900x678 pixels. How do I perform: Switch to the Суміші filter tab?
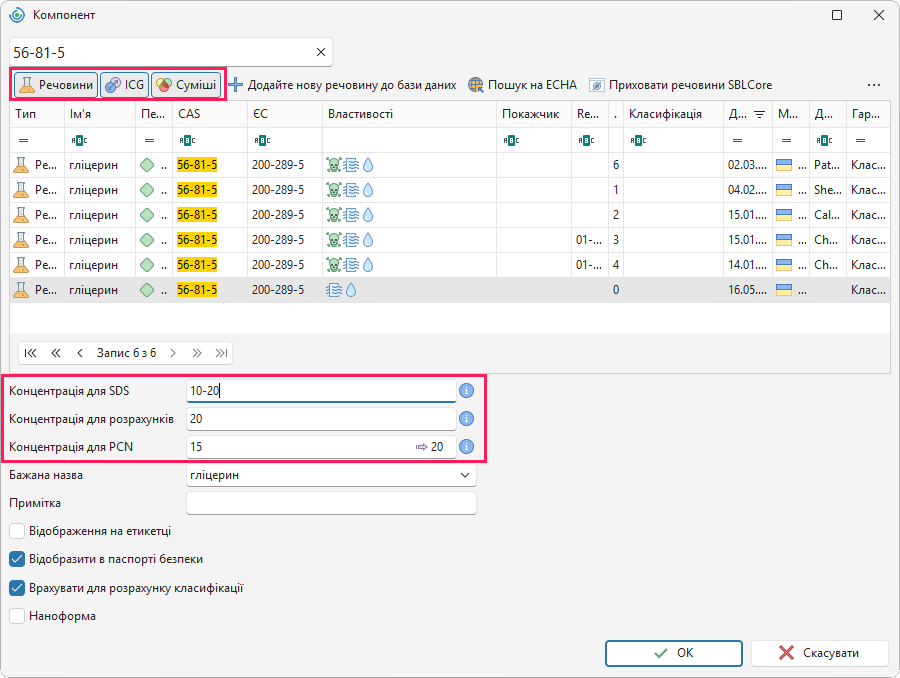click(186, 85)
